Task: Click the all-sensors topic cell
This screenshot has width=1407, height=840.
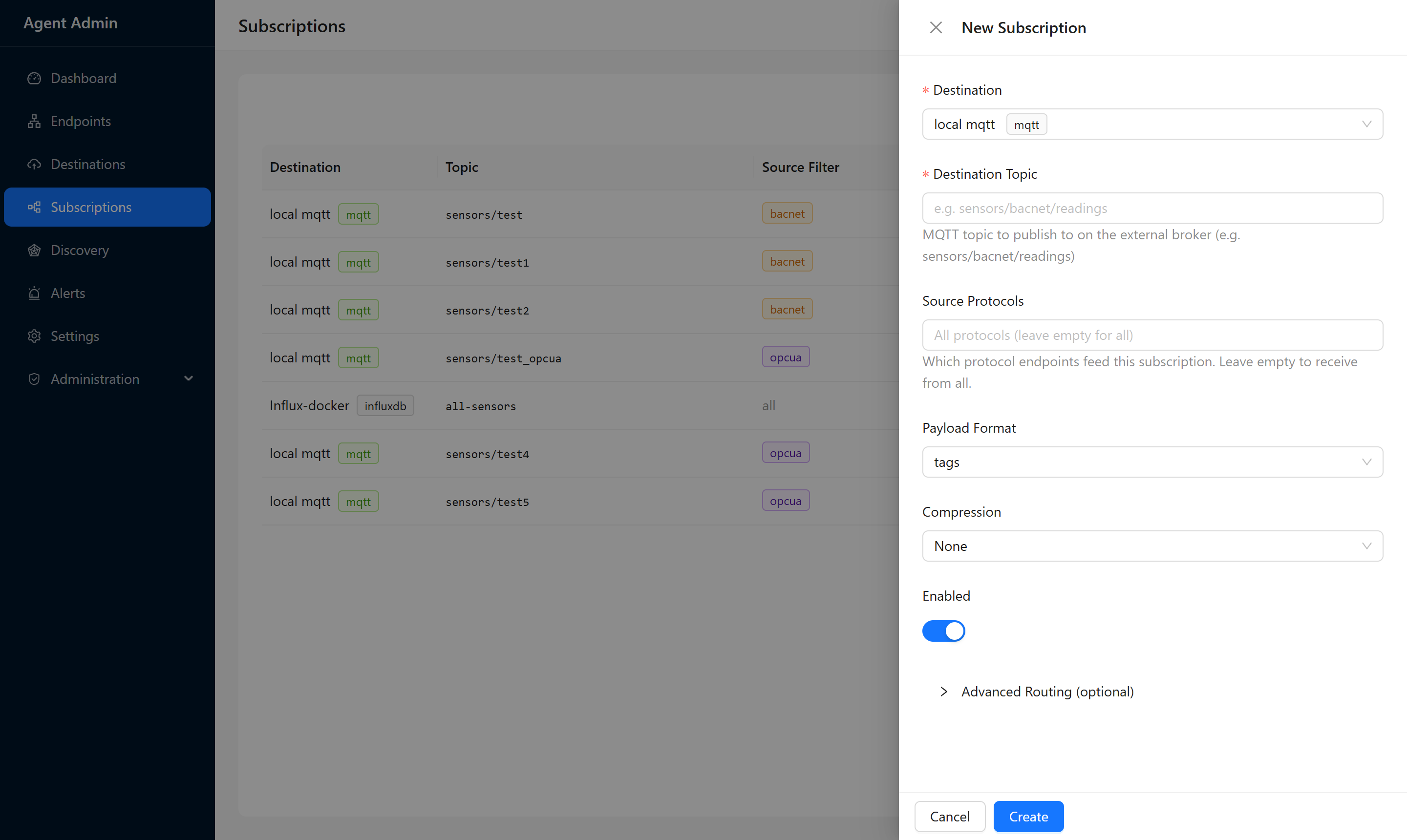Action: [481, 406]
